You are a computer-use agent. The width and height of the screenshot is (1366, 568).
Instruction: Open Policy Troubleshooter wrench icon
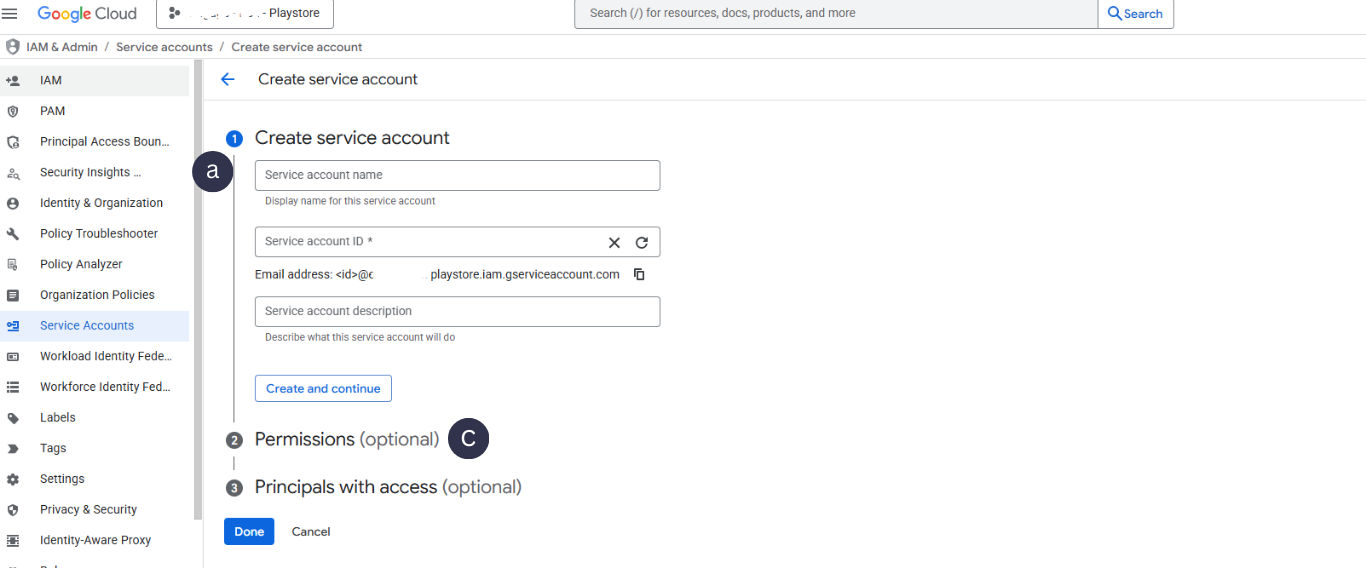[x=13, y=233]
